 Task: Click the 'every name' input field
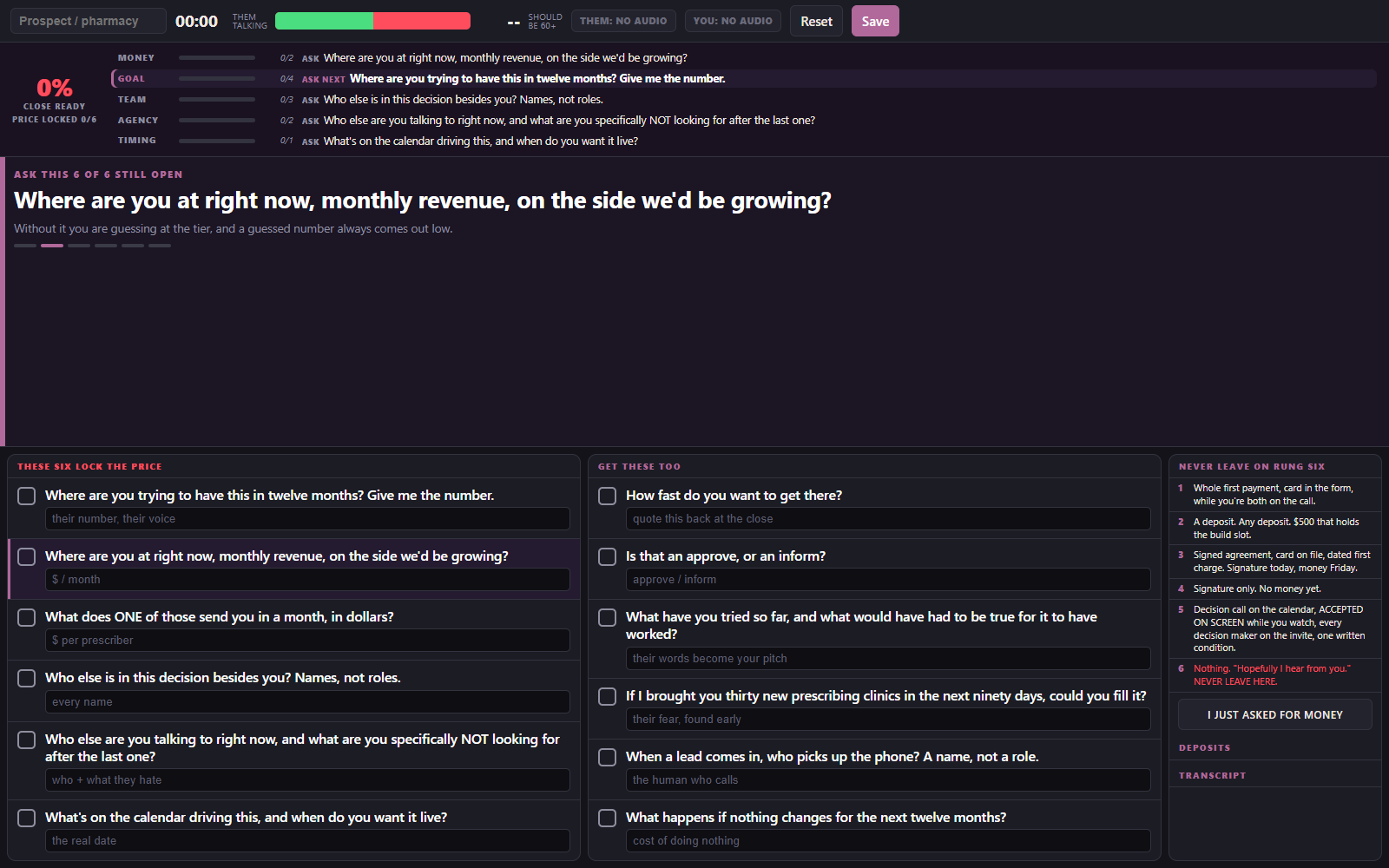pyautogui.click(x=307, y=701)
